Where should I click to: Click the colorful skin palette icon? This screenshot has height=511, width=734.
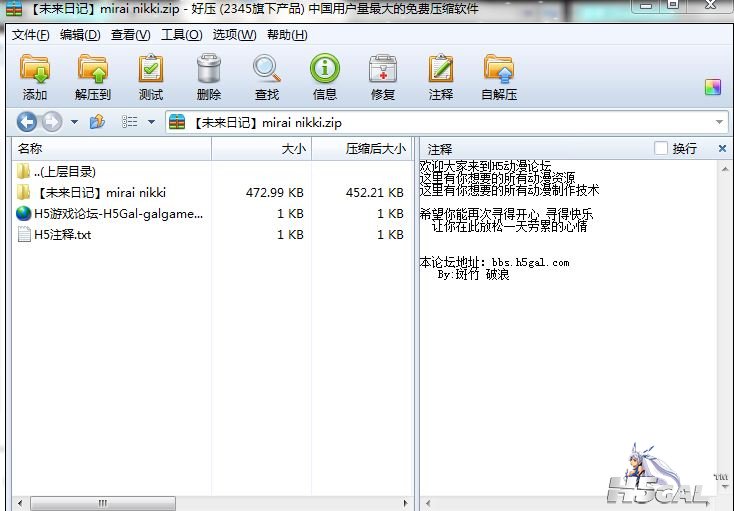coord(712,87)
